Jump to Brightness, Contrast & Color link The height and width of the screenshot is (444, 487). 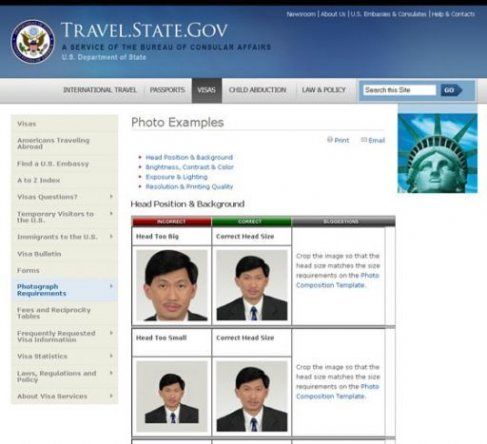pyautogui.click(x=190, y=167)
